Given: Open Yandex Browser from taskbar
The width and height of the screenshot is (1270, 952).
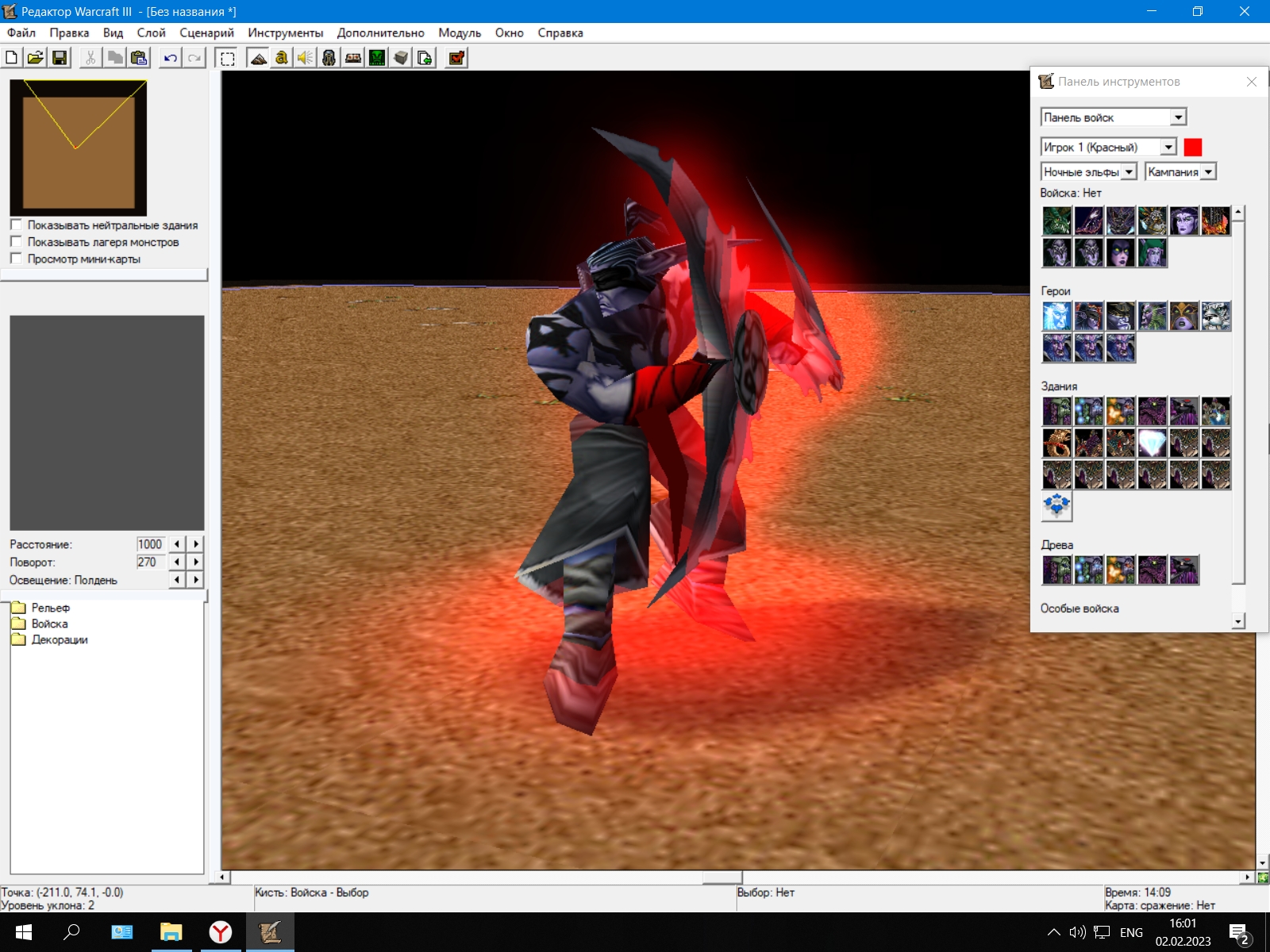Looking at the screenshot, I should click(x=220, y=932).
